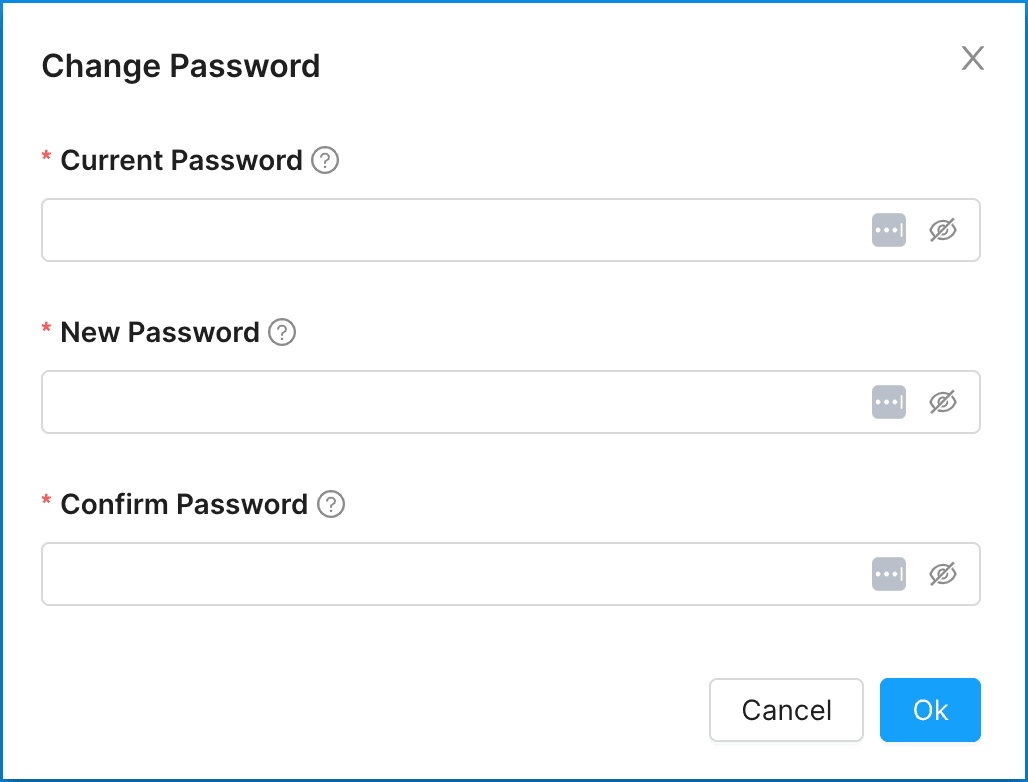Toggle Confirm Password visibility eye icon
1028x782 pixels.
pyautogui.click(x=943, y=574)
